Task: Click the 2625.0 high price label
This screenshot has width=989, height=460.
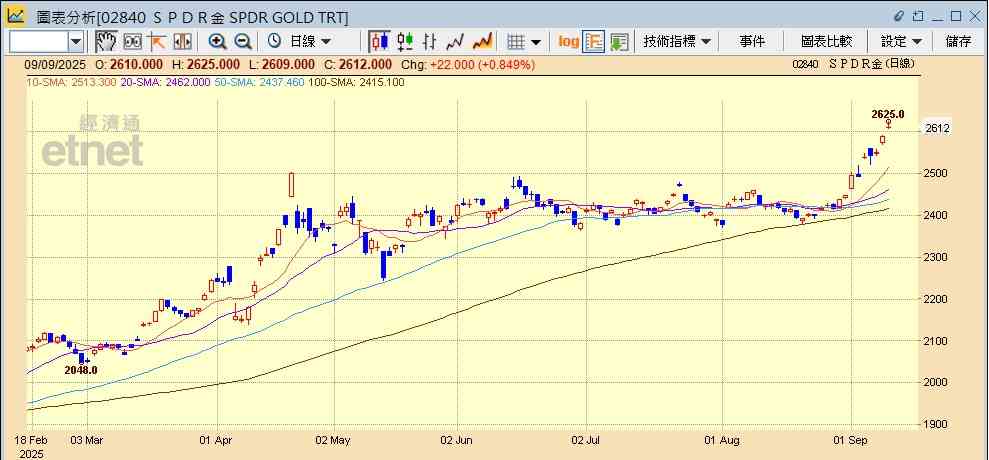Action: 887,114
